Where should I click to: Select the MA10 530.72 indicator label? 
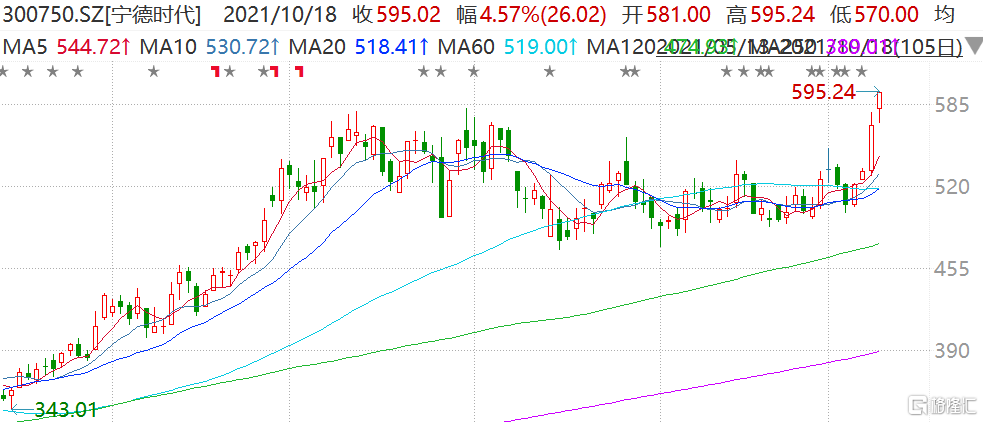tap(209, 46)
